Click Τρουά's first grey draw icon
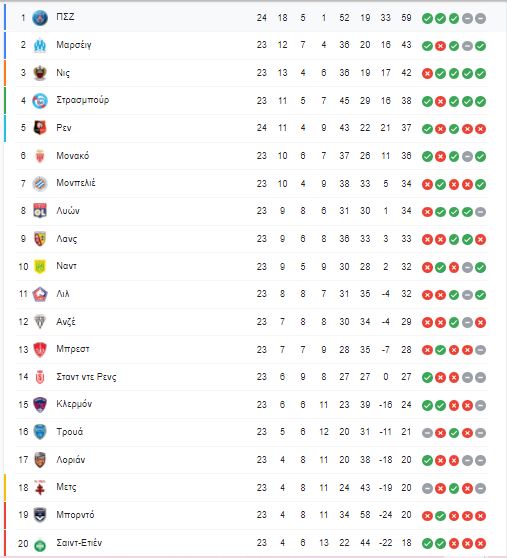This screenshot has height=558, width=507. 427,433
